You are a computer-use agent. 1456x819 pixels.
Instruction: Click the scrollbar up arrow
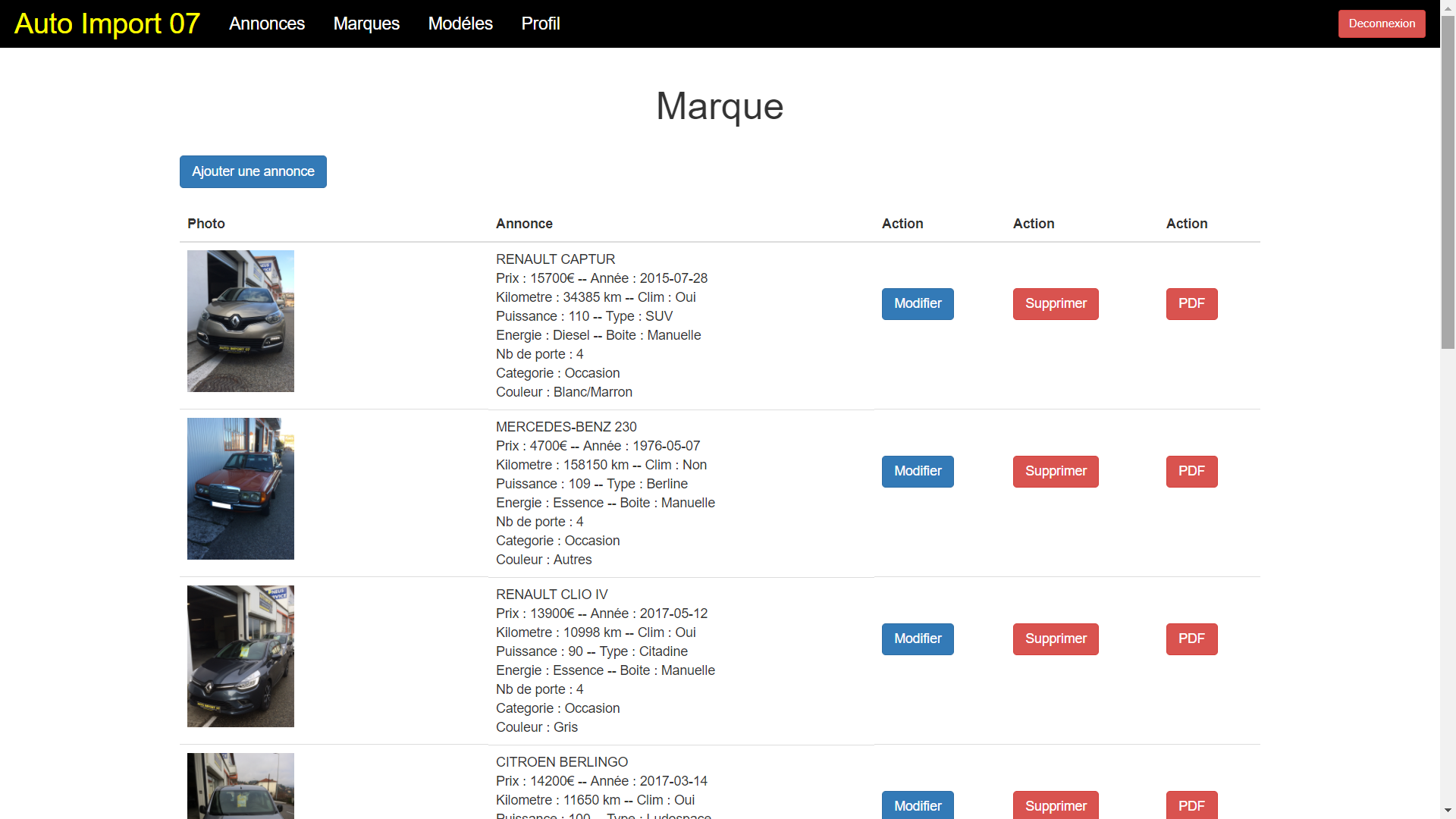[x=1448, y=7]
